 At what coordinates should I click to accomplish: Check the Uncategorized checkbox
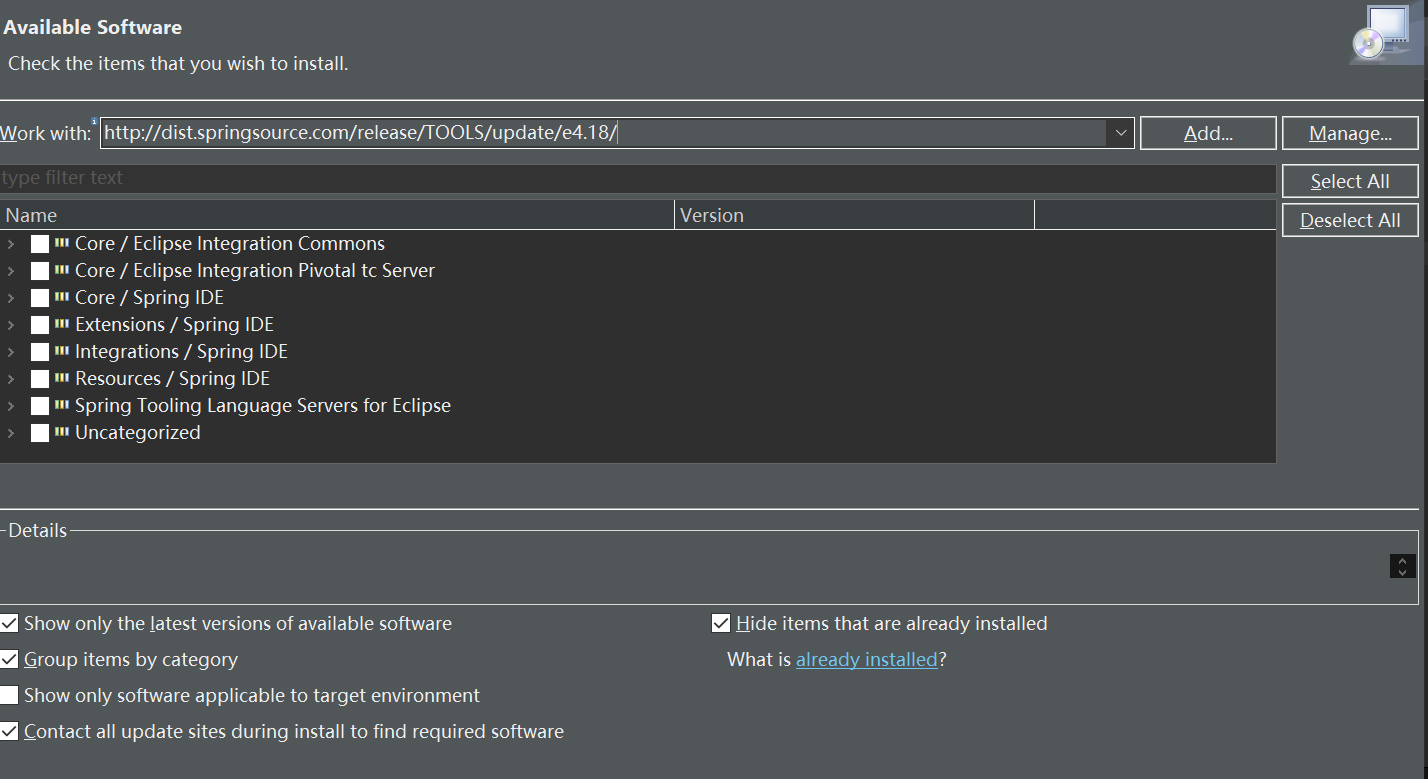tap(40, 433)
